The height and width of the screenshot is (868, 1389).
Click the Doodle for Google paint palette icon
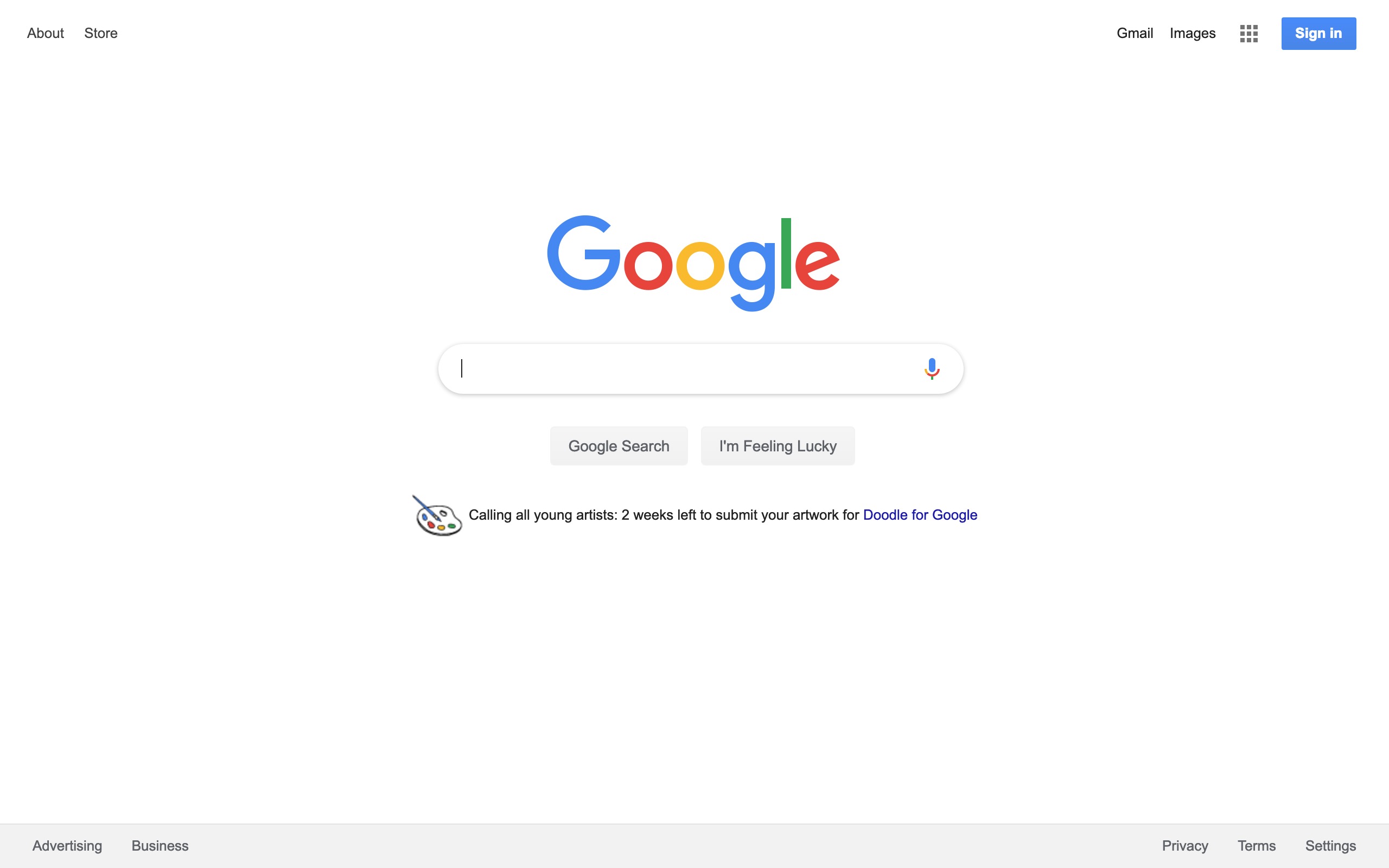coord(436,515)
